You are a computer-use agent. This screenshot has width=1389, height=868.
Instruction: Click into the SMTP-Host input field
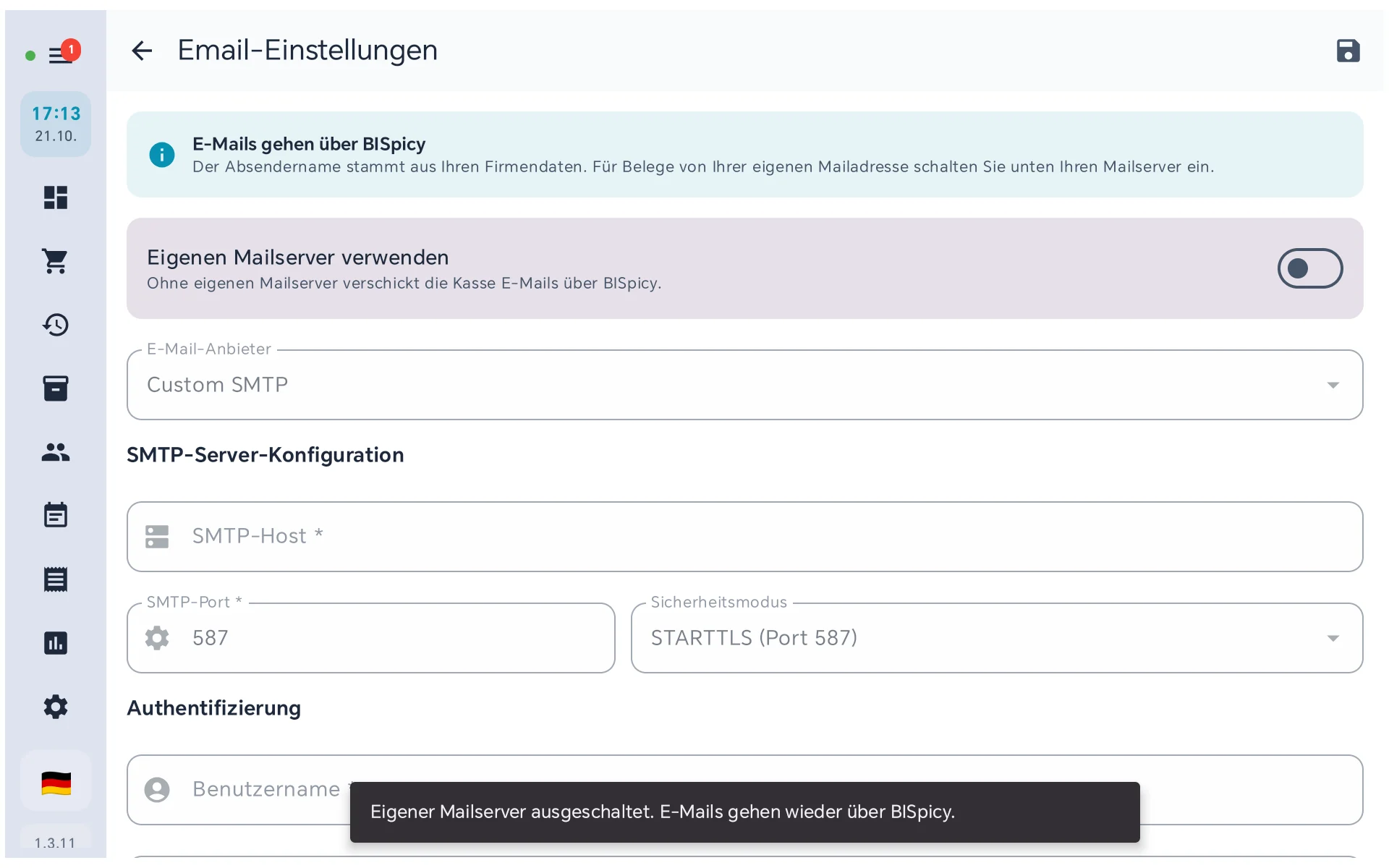point(744,537)
